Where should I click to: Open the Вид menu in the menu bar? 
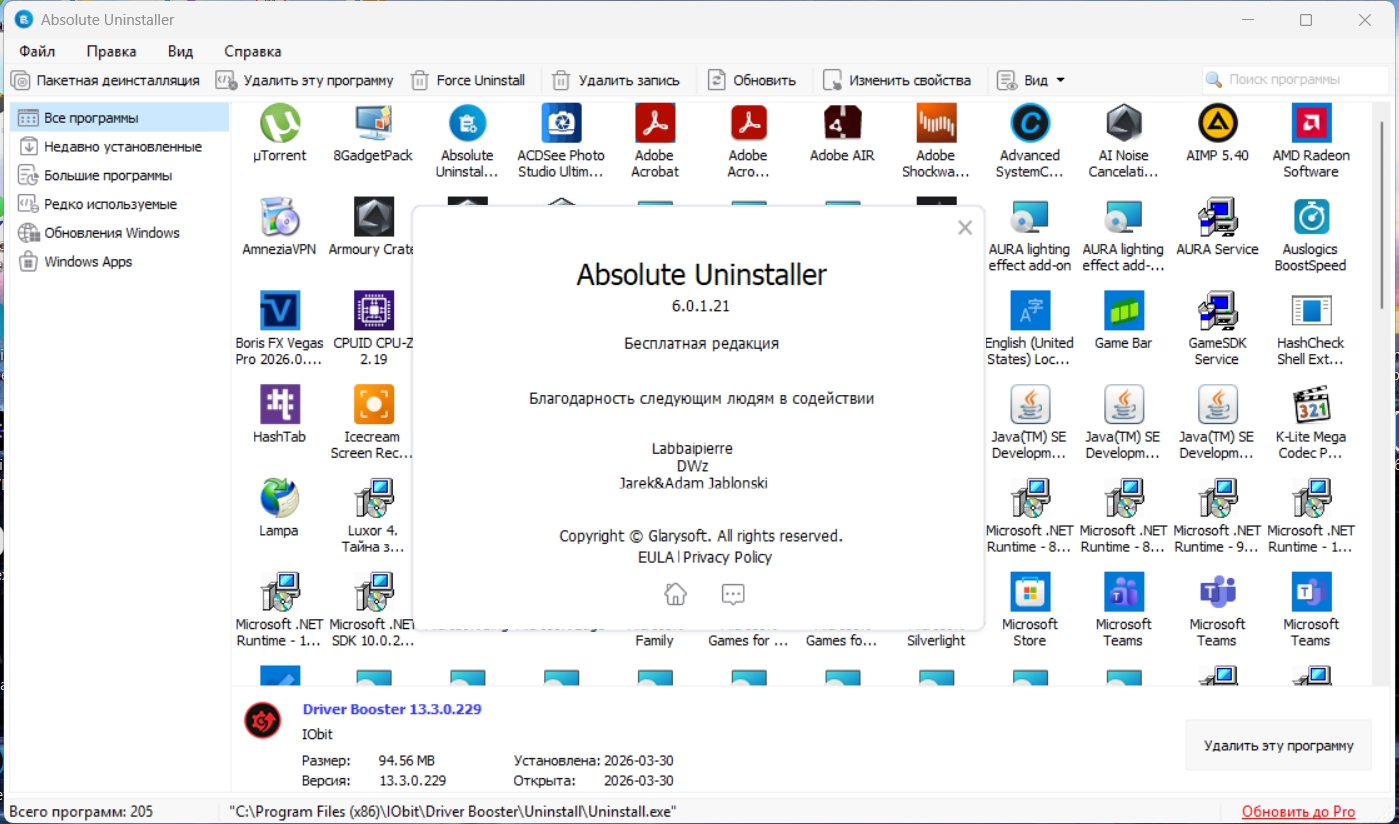pyautogui.click(x=180, y=51)
